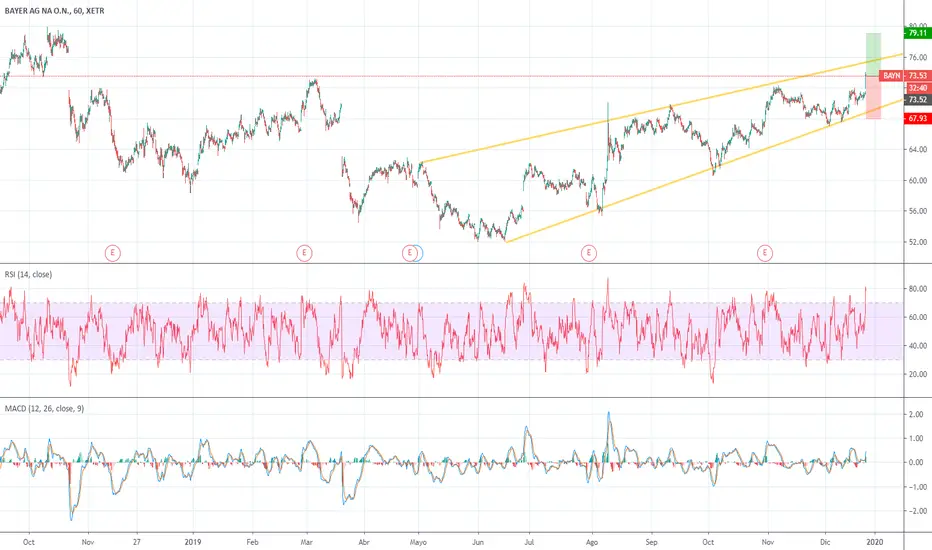Click the Dic label on the time axis
This screenshot has height=550, width=932.
[825, 542]
